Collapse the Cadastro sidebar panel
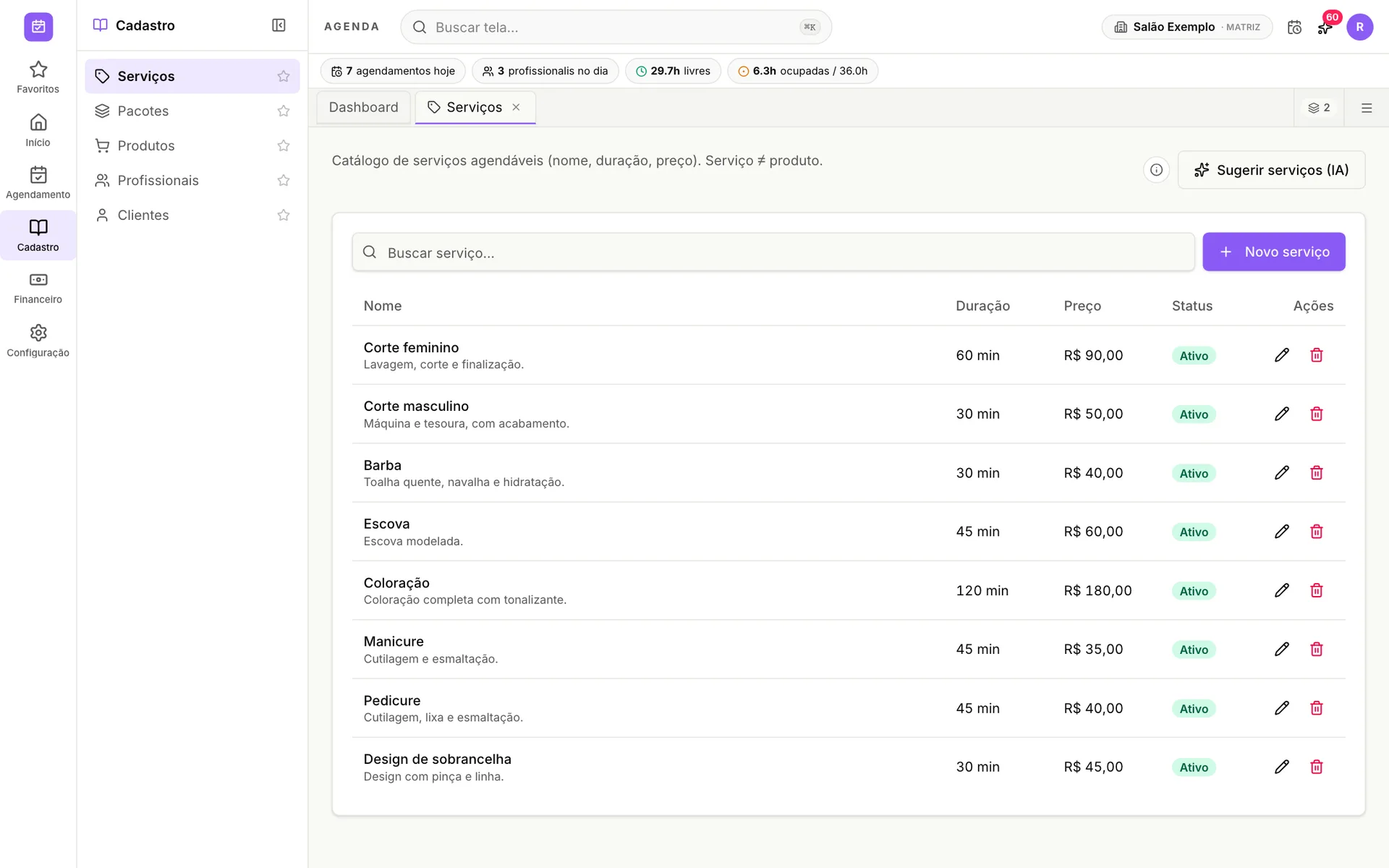 (279, 25)
